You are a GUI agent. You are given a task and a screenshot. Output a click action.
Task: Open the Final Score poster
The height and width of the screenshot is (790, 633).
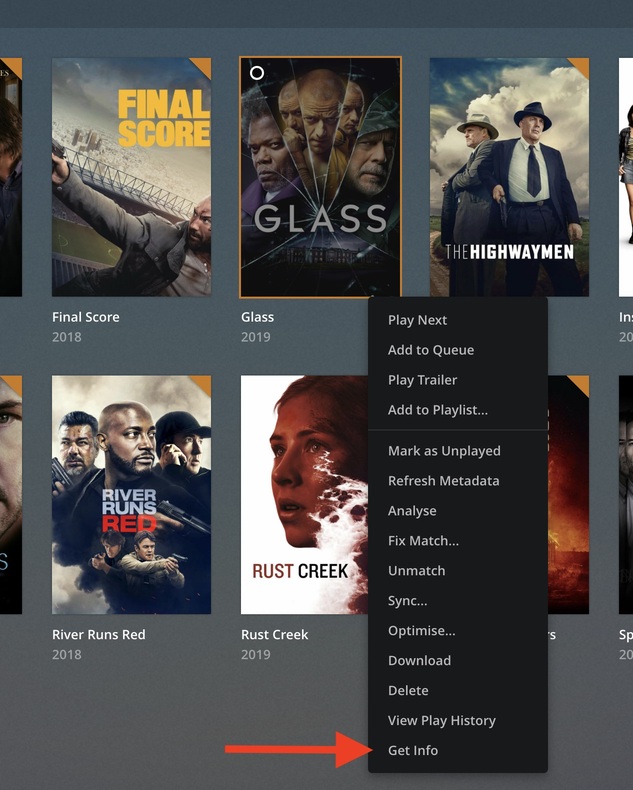[132, 177]
